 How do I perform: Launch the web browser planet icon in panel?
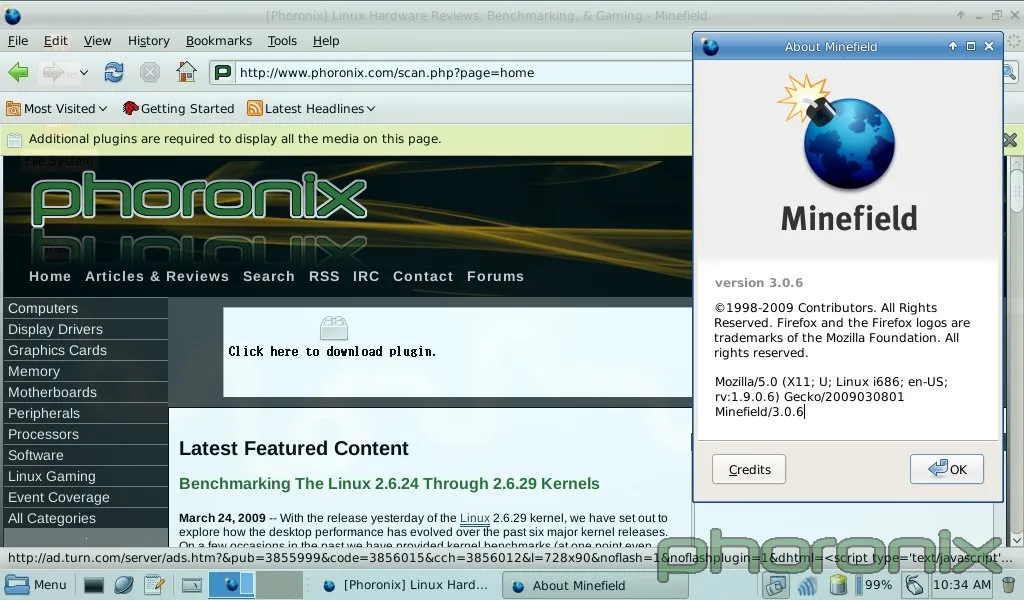(123, 585)
